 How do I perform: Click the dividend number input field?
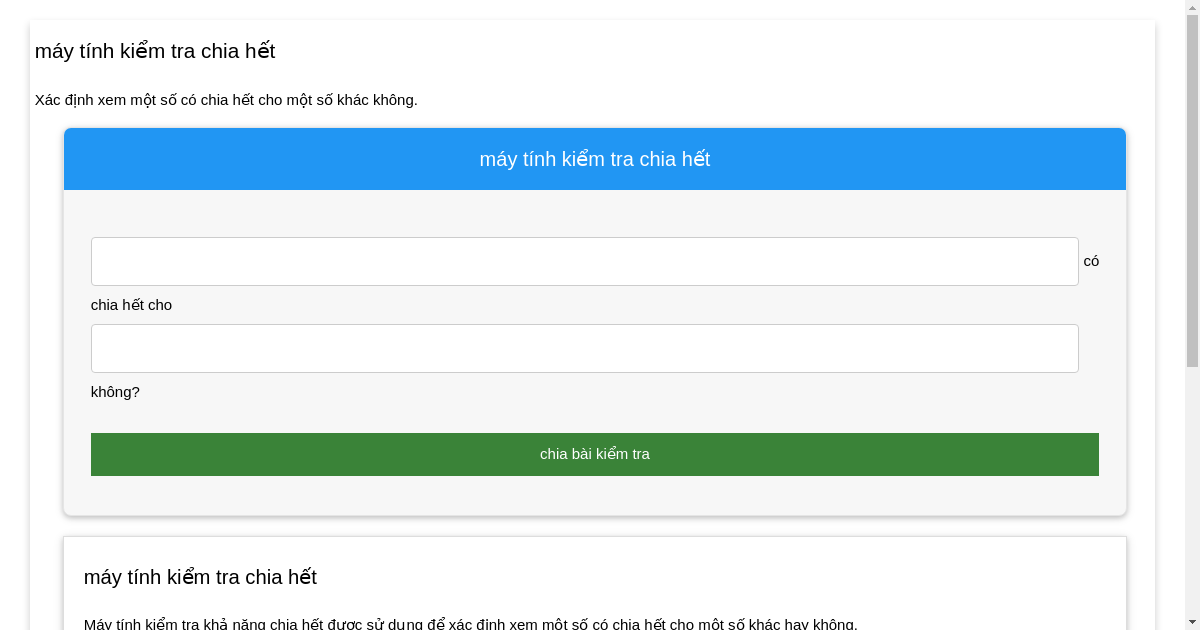[585, 261]
